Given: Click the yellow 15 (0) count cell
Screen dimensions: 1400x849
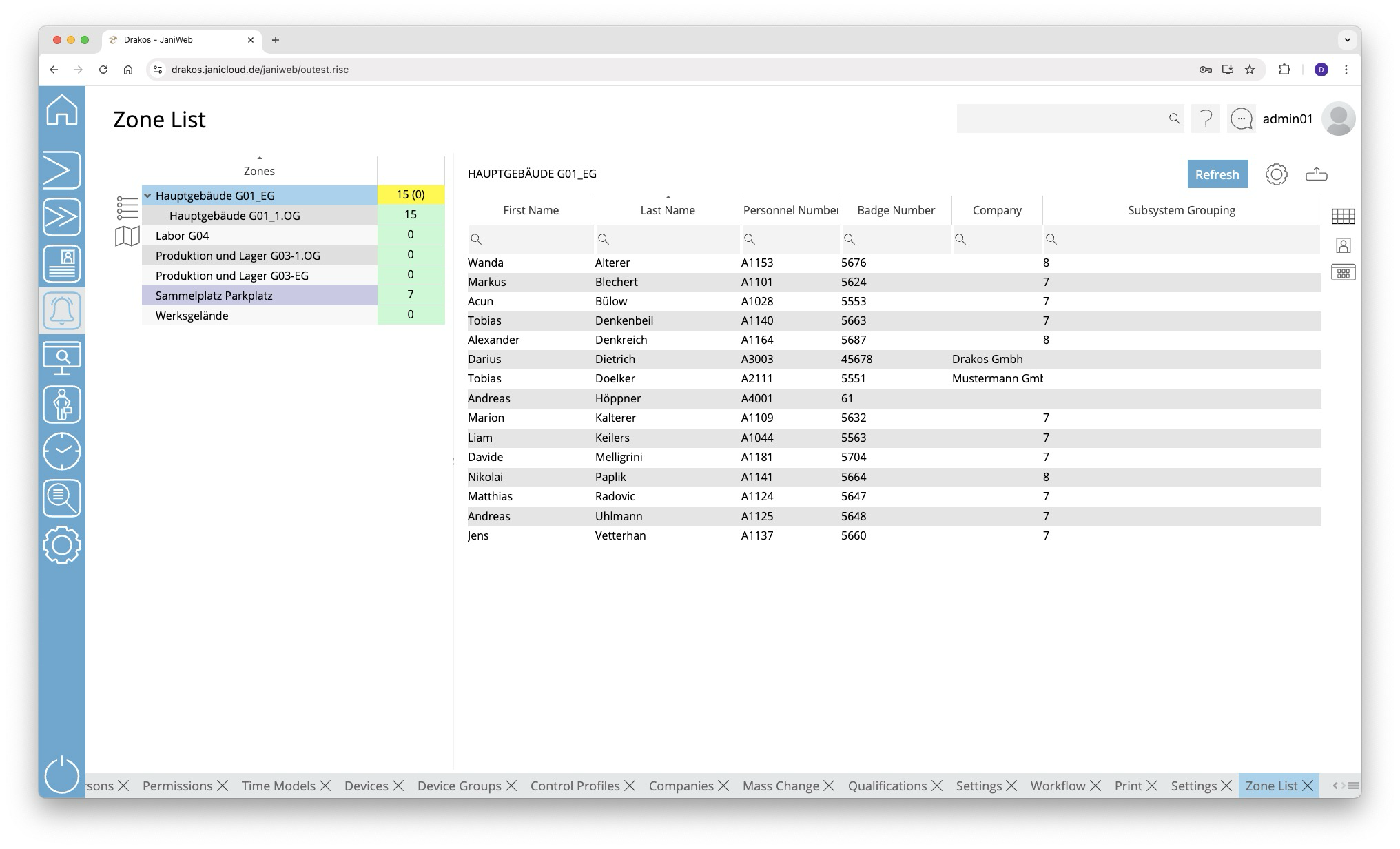Looking at the screenshot, I should pyautogui.click(x=411, y=195).
